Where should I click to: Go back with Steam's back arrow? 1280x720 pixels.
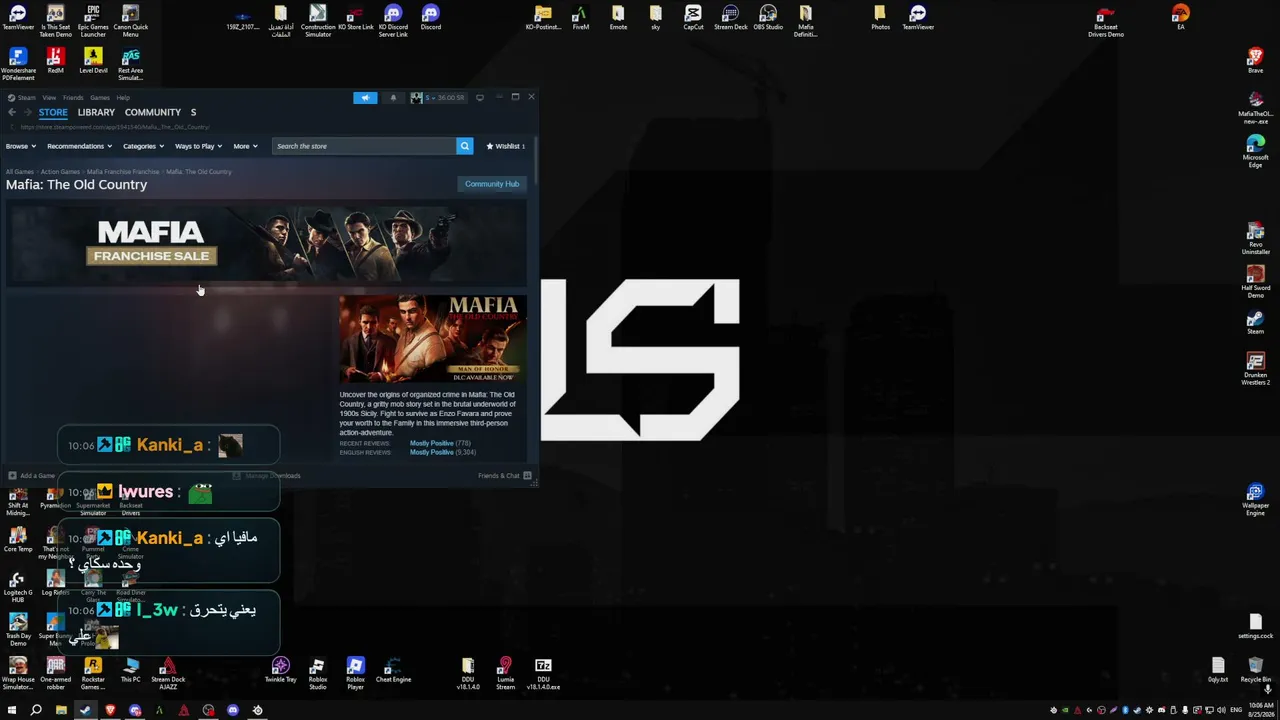click(x=11, y=112)
